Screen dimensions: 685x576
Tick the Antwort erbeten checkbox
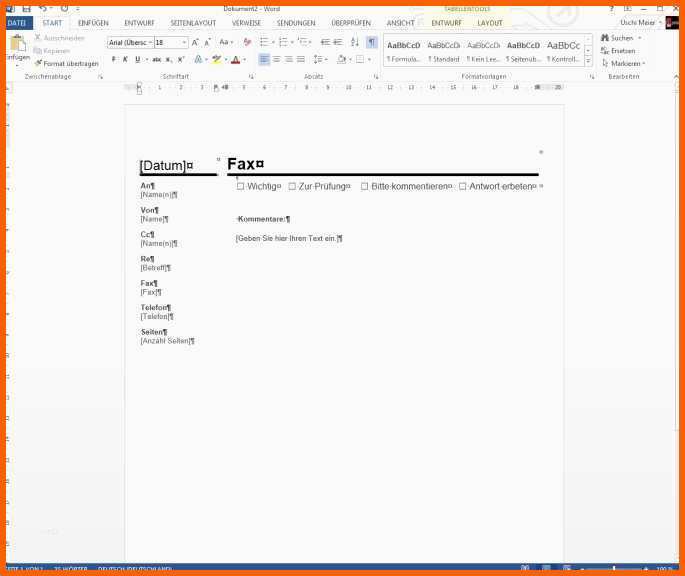click(463, 187)
